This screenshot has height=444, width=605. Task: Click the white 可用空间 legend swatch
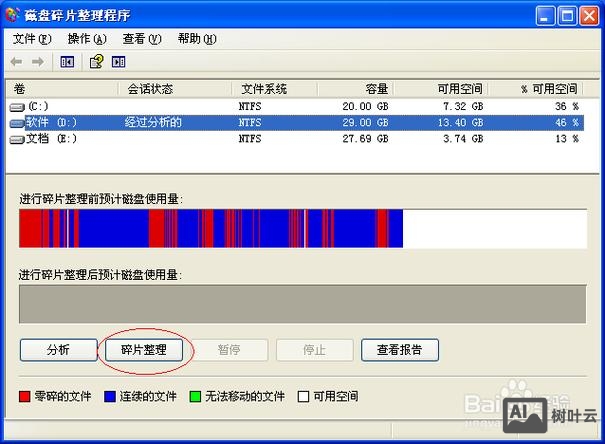[x=303, y=397]
